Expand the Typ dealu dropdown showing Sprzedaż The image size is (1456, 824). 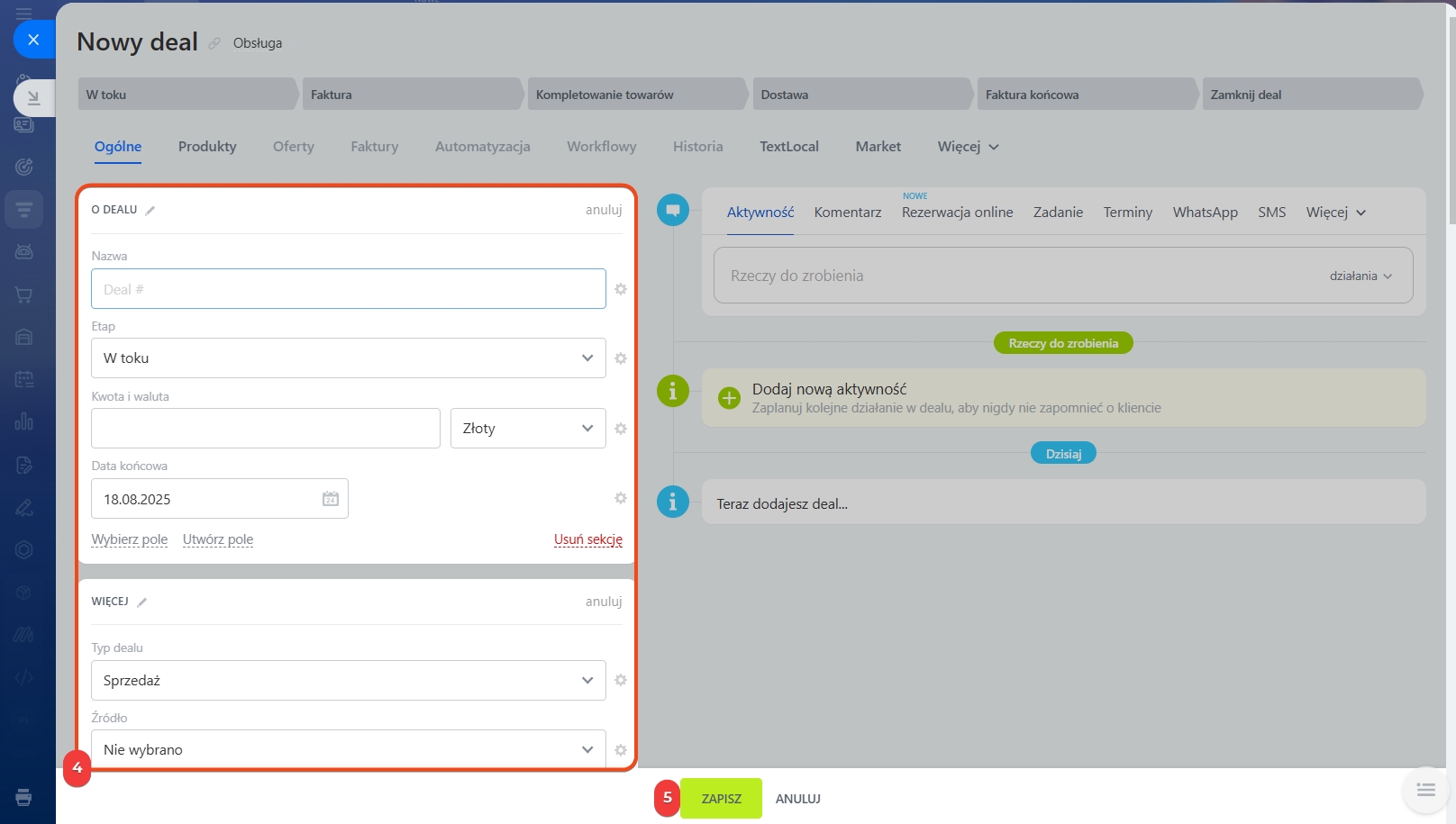click(348, 680)
